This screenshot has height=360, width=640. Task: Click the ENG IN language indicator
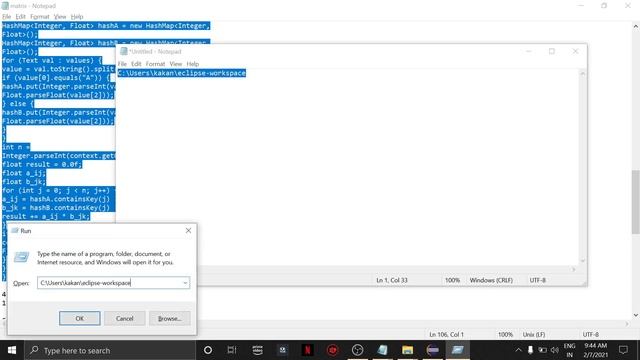[569, 350]
